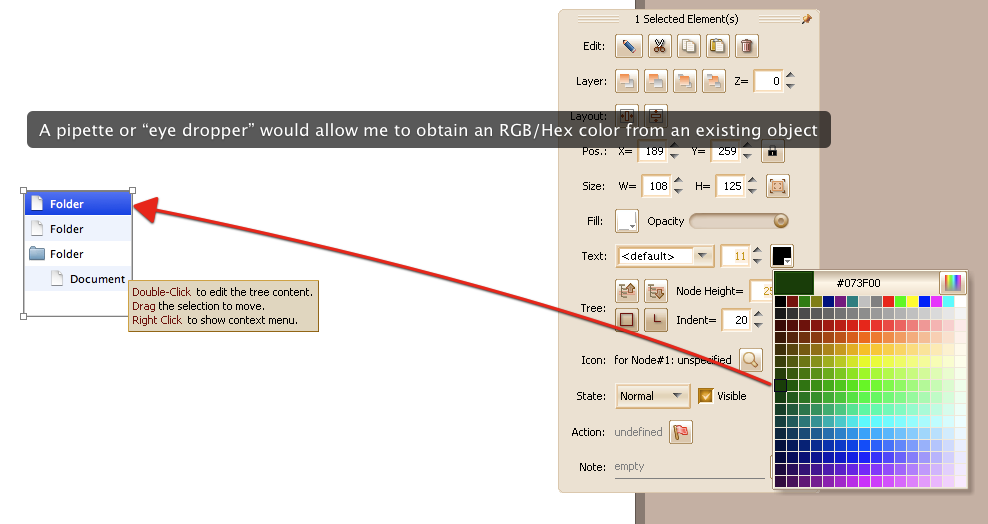This screenshot has height=524, width=988.
Task: Define an action with the flag icon
Action: point(681,432)
